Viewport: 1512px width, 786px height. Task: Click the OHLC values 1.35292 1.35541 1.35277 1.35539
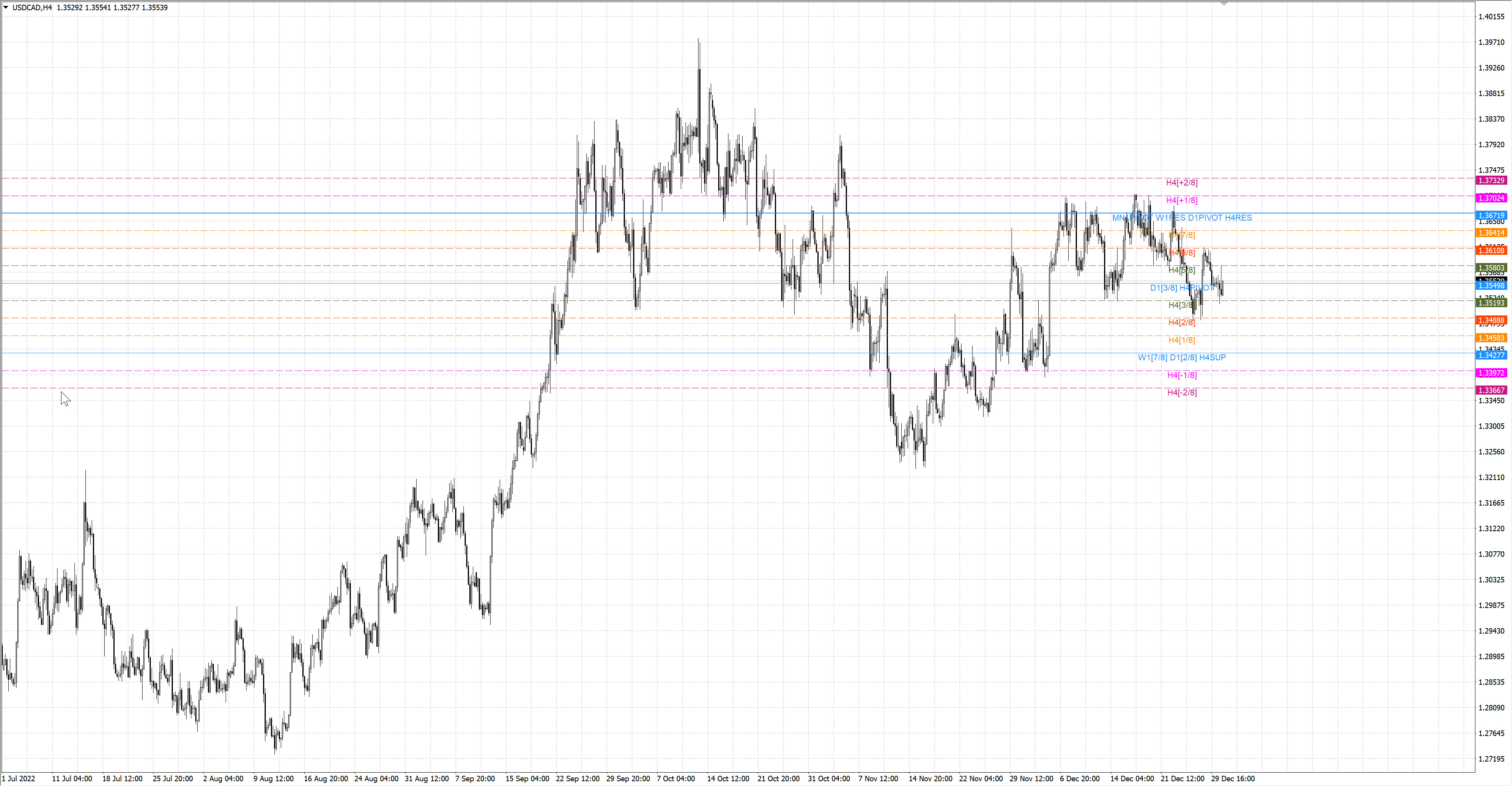point(112,7)
